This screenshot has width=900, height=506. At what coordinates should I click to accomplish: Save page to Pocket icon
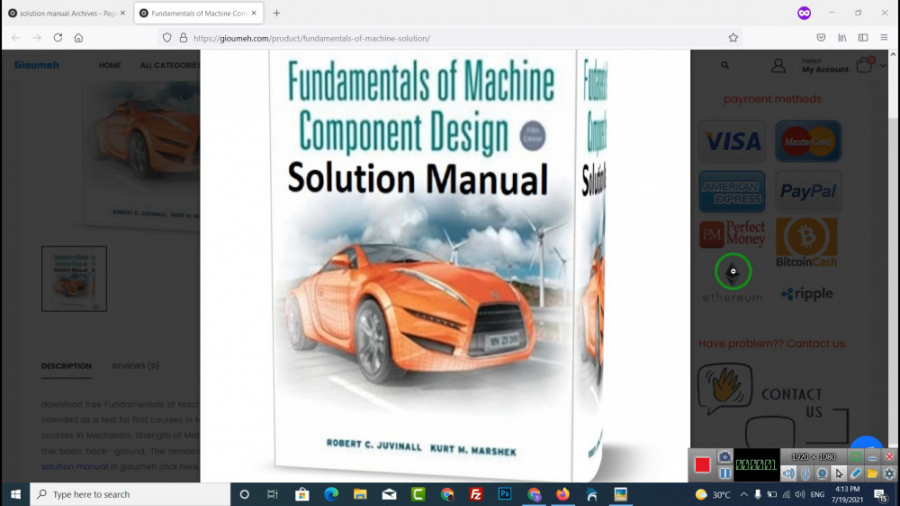click(821, 38)
